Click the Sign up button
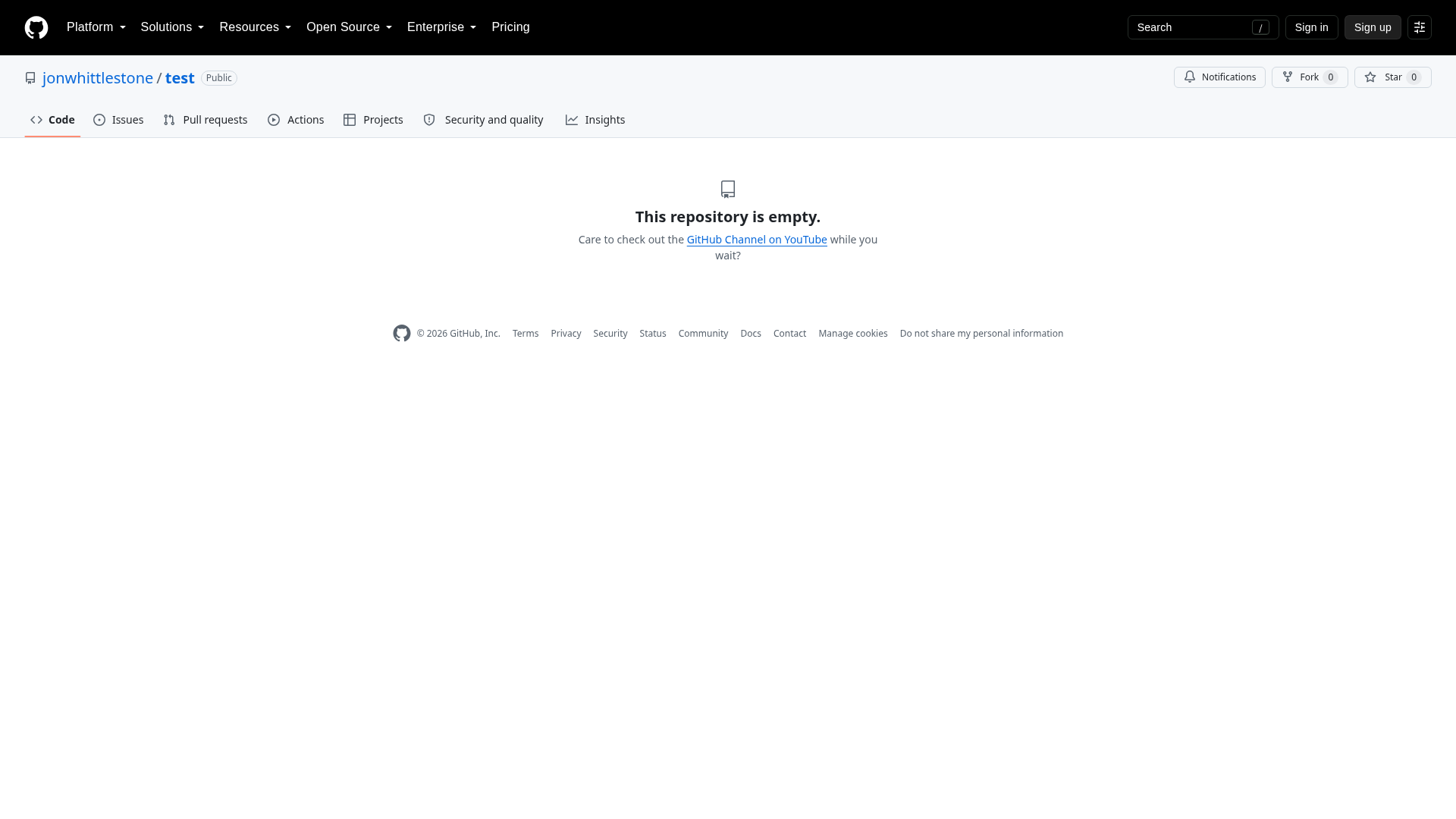The image size is (1456, 819). pos(1373,27)
